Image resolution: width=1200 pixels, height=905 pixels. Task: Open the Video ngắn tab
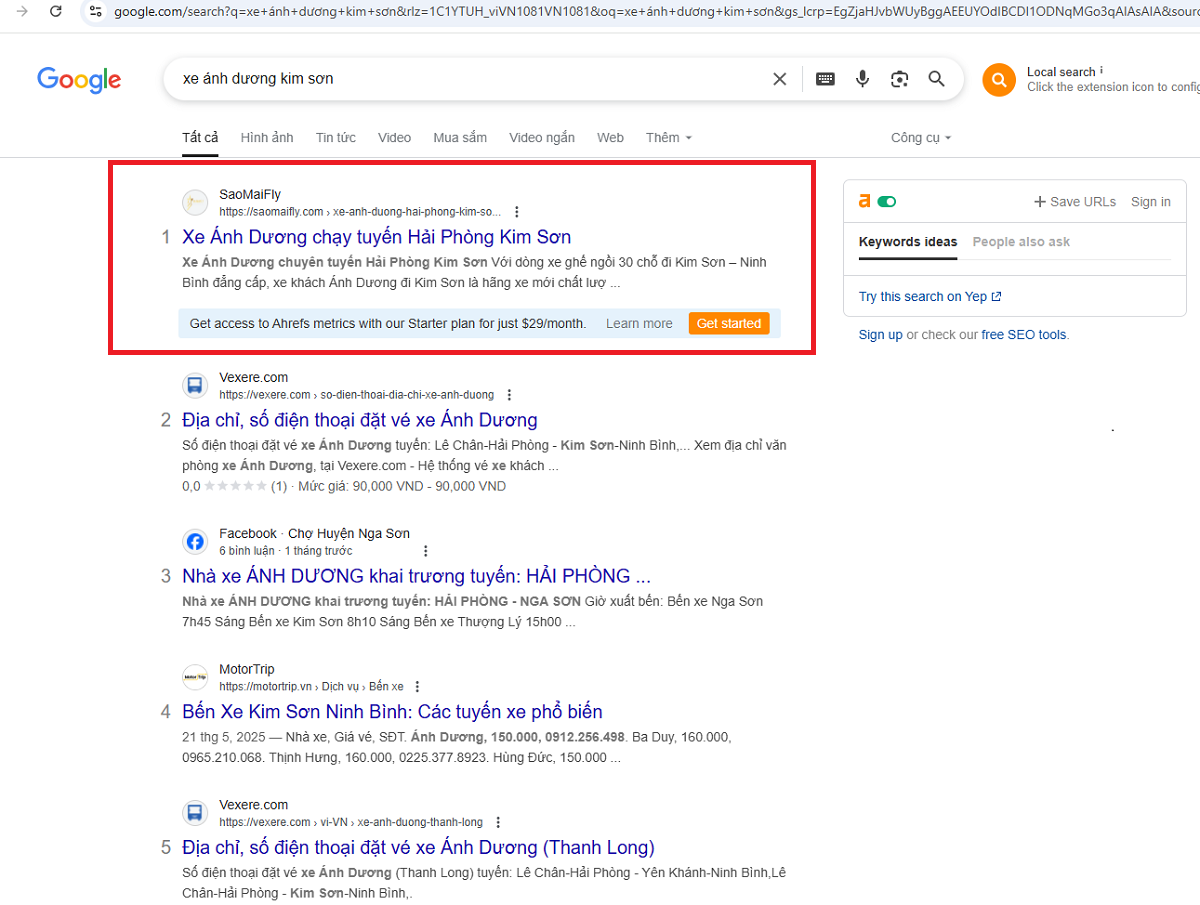coord(542,138)
